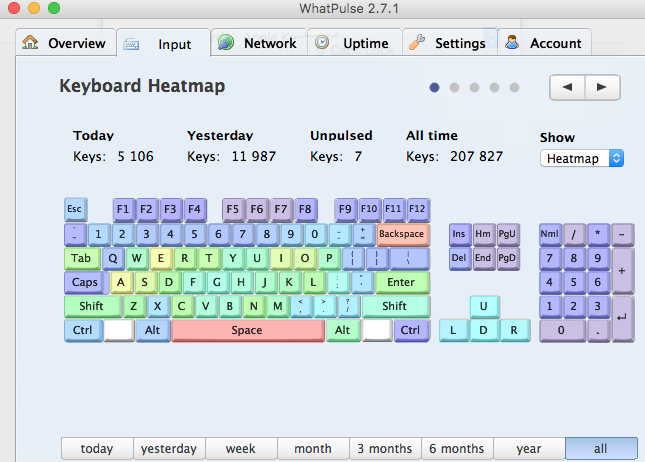
Task: Click the A key on heatmap
Action: point(121,282)
